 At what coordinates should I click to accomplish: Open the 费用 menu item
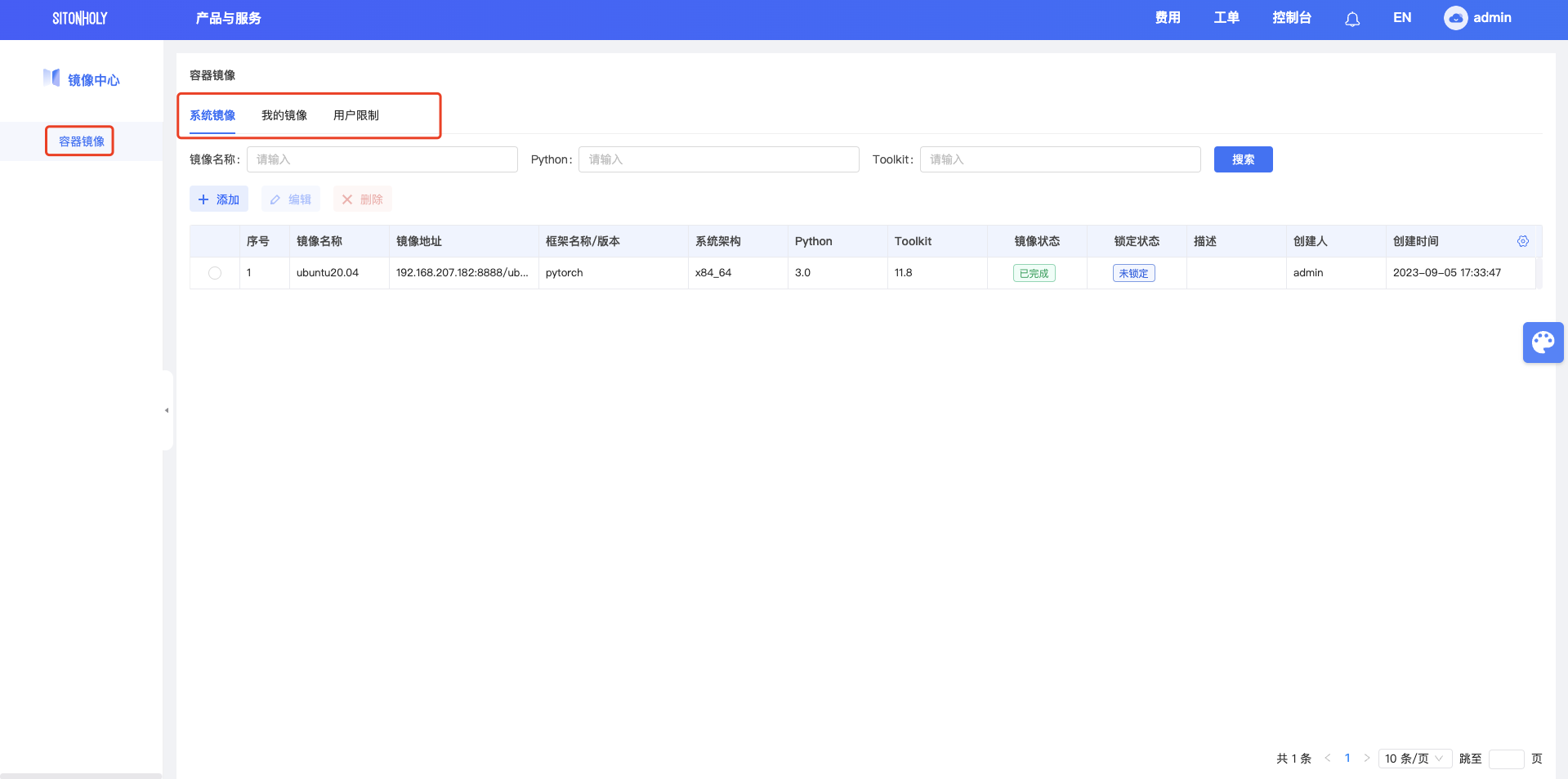click(x=1168, y=18)
